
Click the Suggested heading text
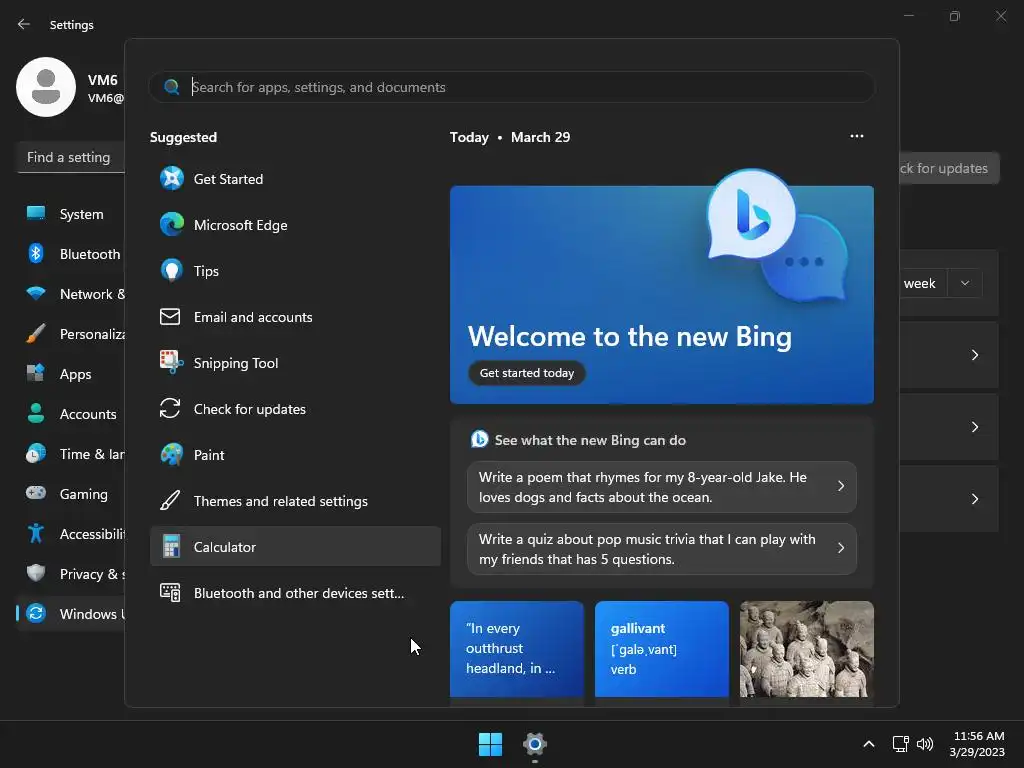point(184,137)
